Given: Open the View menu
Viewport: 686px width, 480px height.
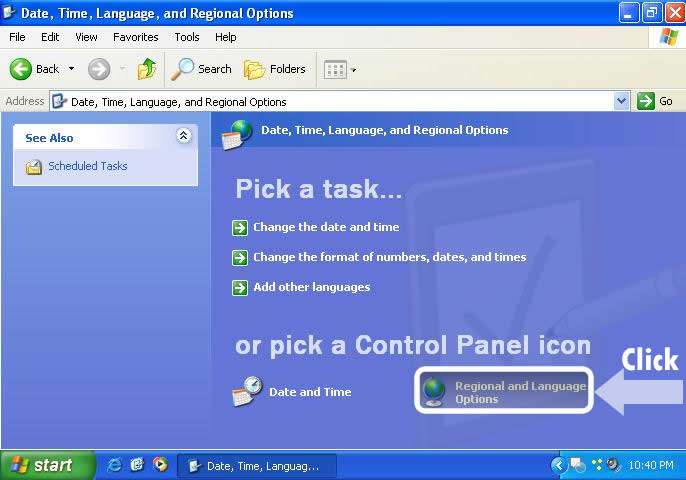Looking at the screenshot, I should [86, 37].
